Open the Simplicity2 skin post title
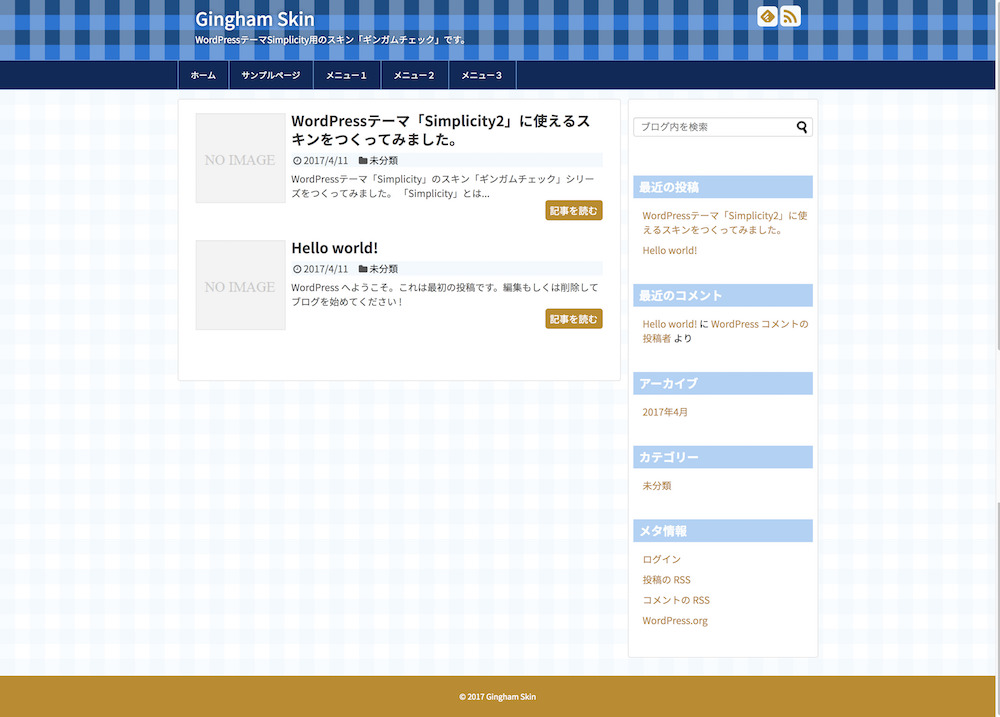 pyautogui.click(x=440, y=130)
